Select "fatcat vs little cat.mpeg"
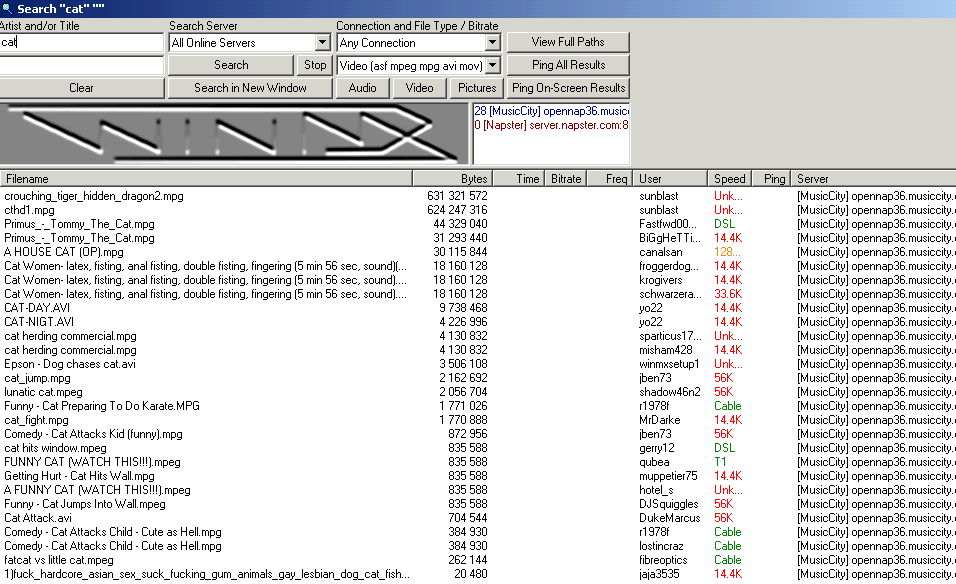The width and height of the screenshot is (956, 584). [59, 561]
